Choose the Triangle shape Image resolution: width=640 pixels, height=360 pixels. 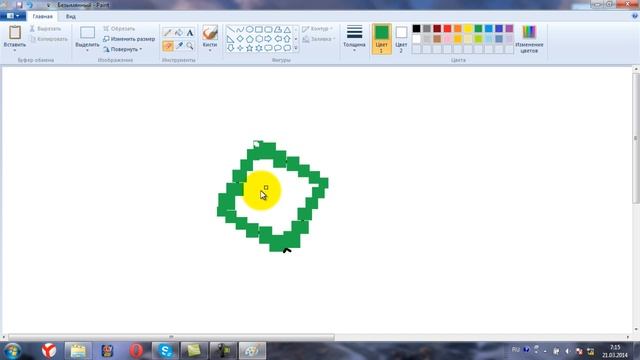click(x=287, y=29)
